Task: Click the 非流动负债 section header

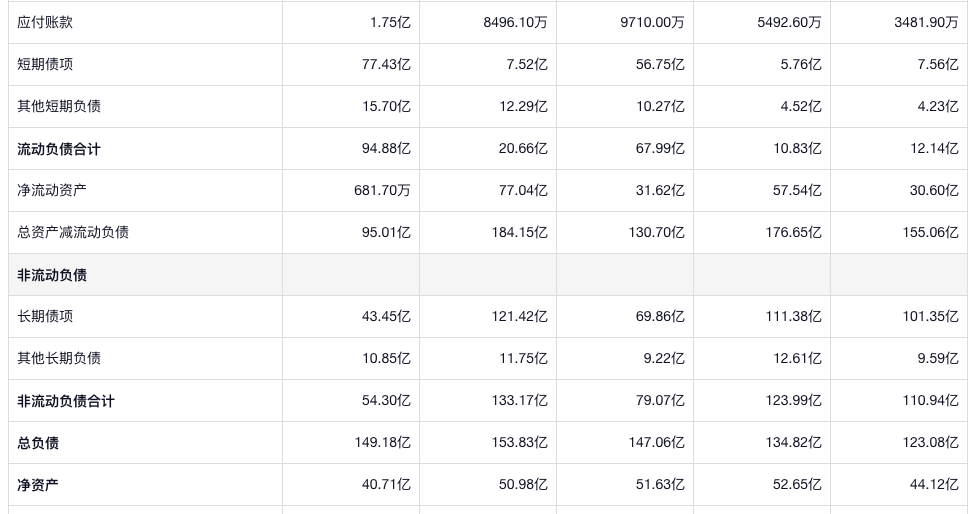Action: point(52,275)
